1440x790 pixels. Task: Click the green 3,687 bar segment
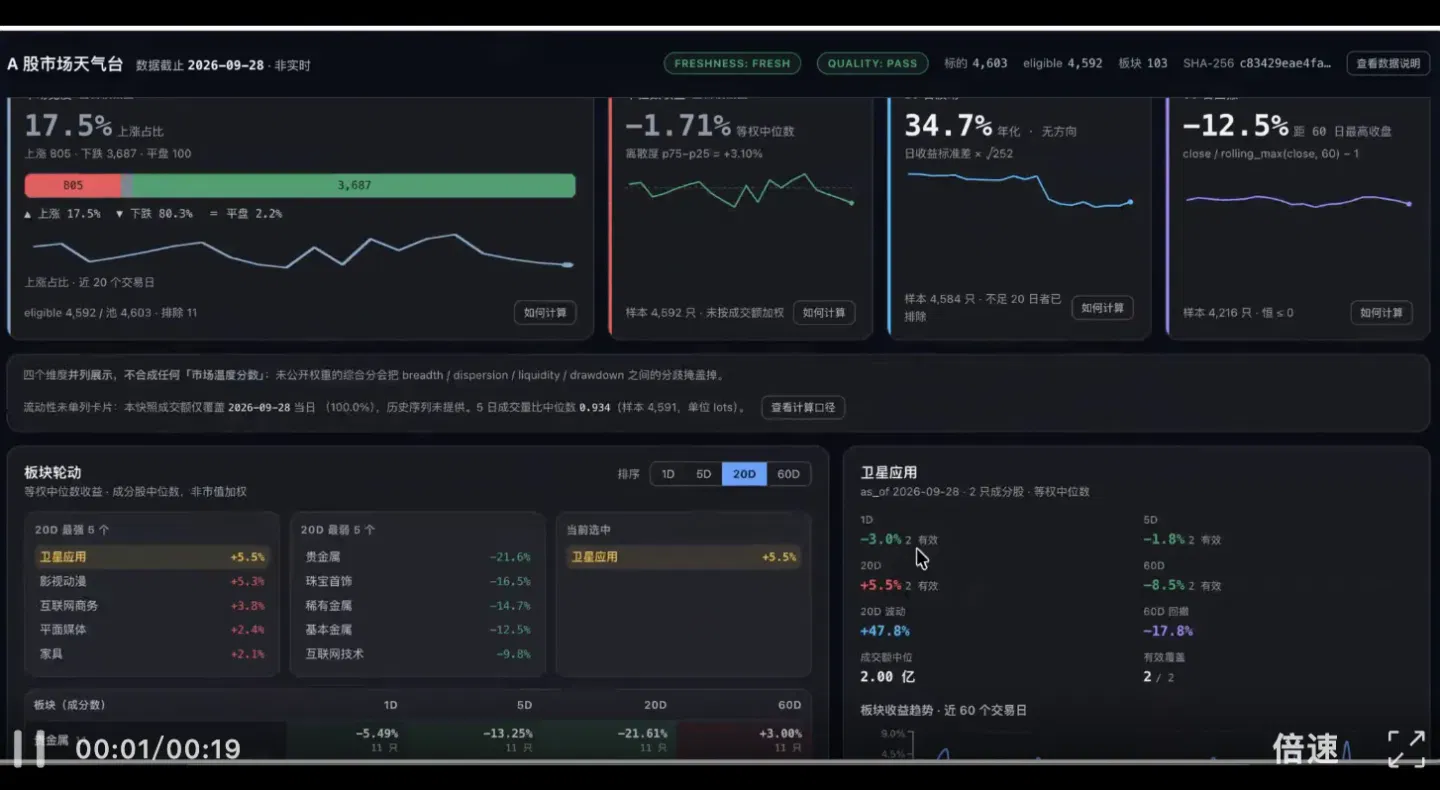coord(354,185)
